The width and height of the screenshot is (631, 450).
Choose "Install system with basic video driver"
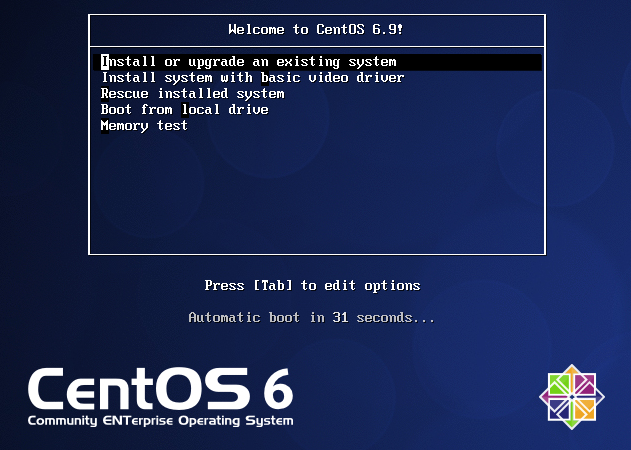click(x=252, y=78)
